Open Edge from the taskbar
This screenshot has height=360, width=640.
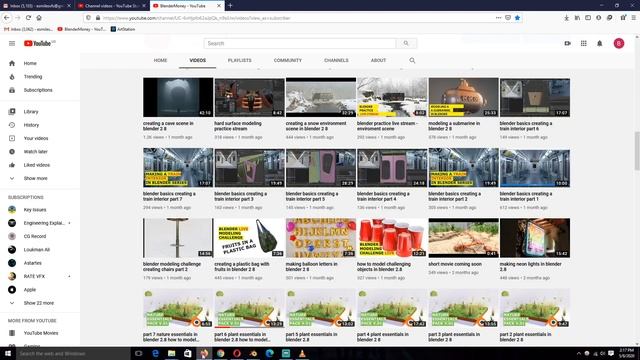(x=156, y=353)
